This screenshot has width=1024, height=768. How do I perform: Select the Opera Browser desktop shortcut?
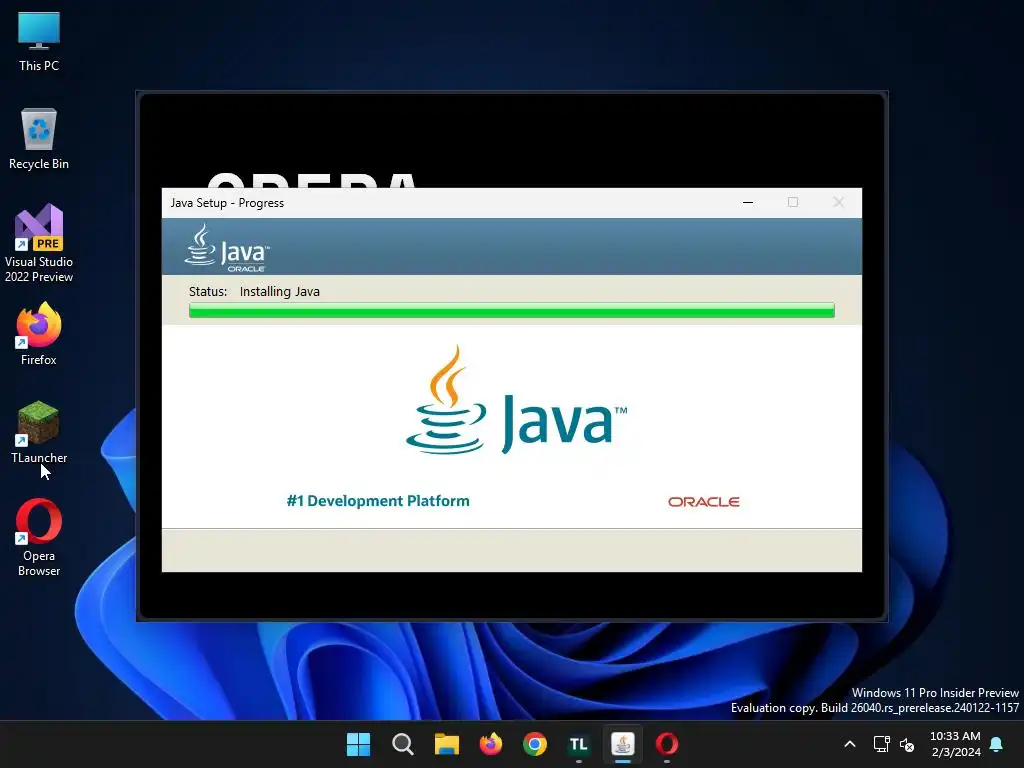[x=39, y=537]
